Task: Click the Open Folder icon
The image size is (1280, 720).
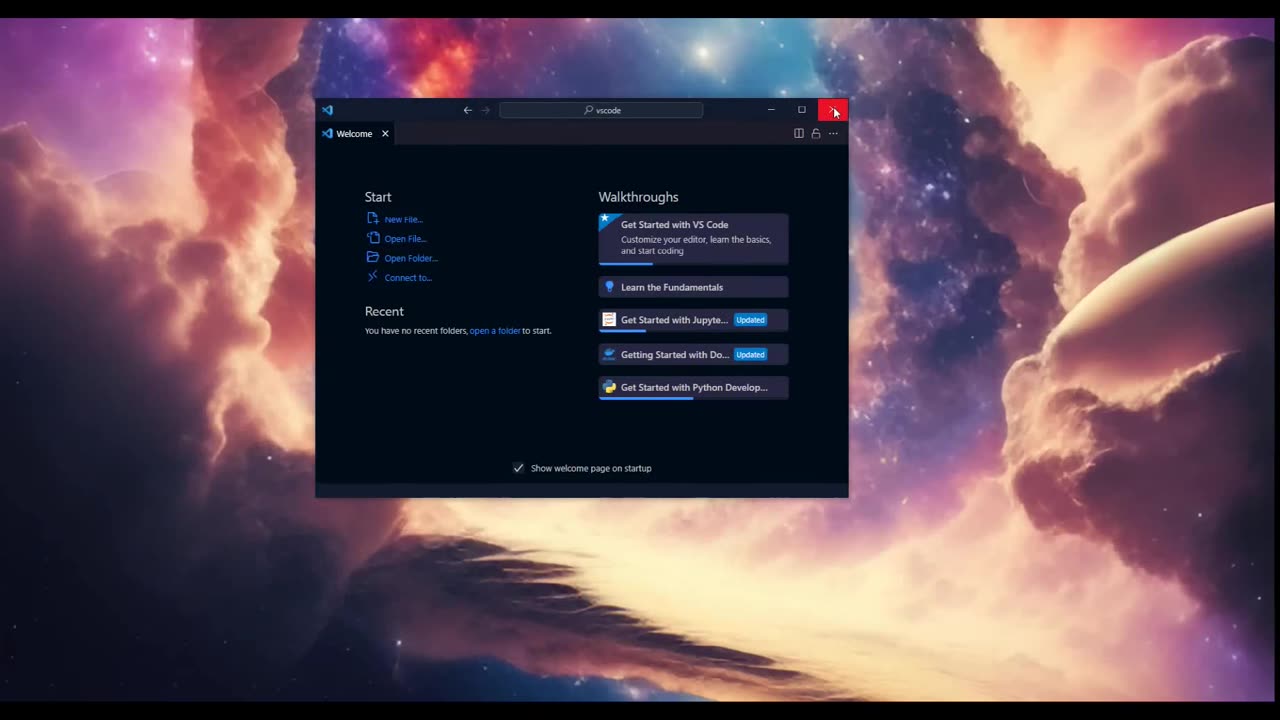Action: (373, 257)
